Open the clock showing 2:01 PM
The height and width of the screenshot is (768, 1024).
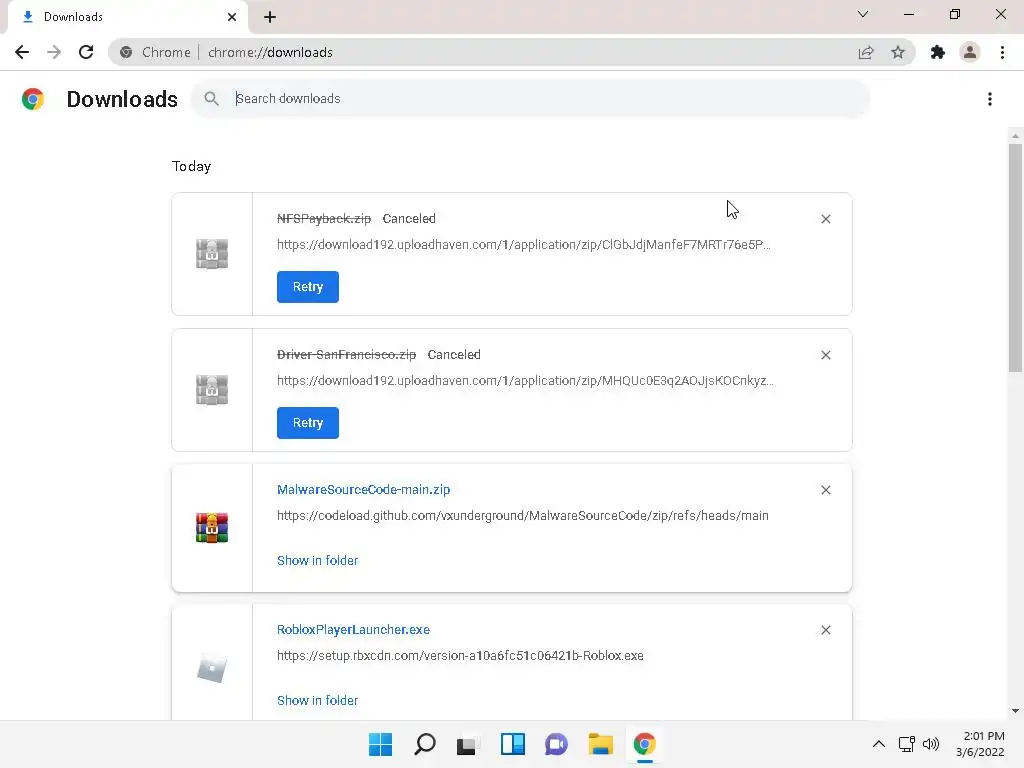980,744
